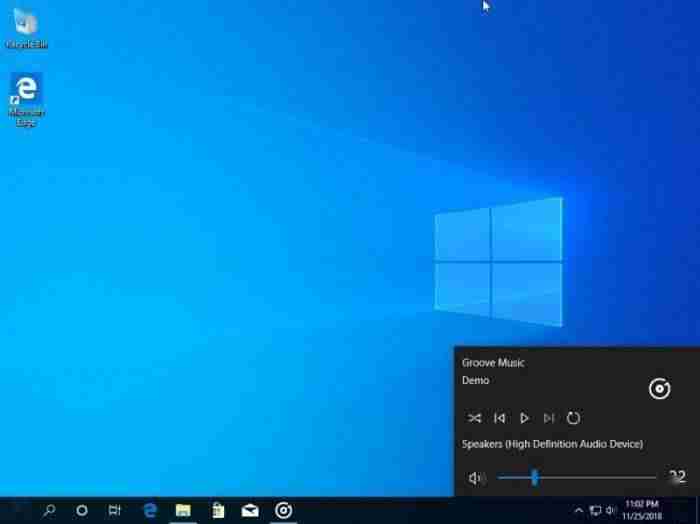Mute speakers using the flyout speaker icon

pos(476,478)
